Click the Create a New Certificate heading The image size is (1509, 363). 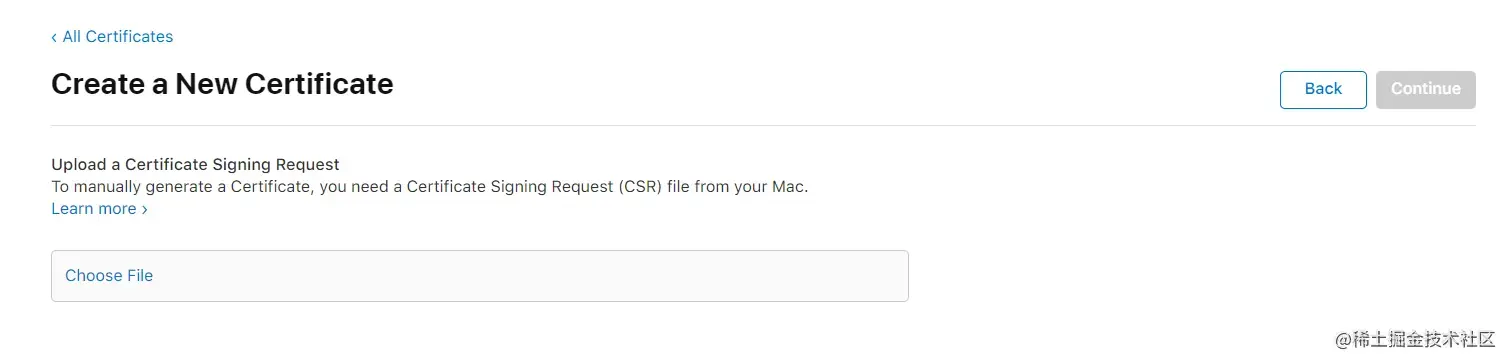222,84
